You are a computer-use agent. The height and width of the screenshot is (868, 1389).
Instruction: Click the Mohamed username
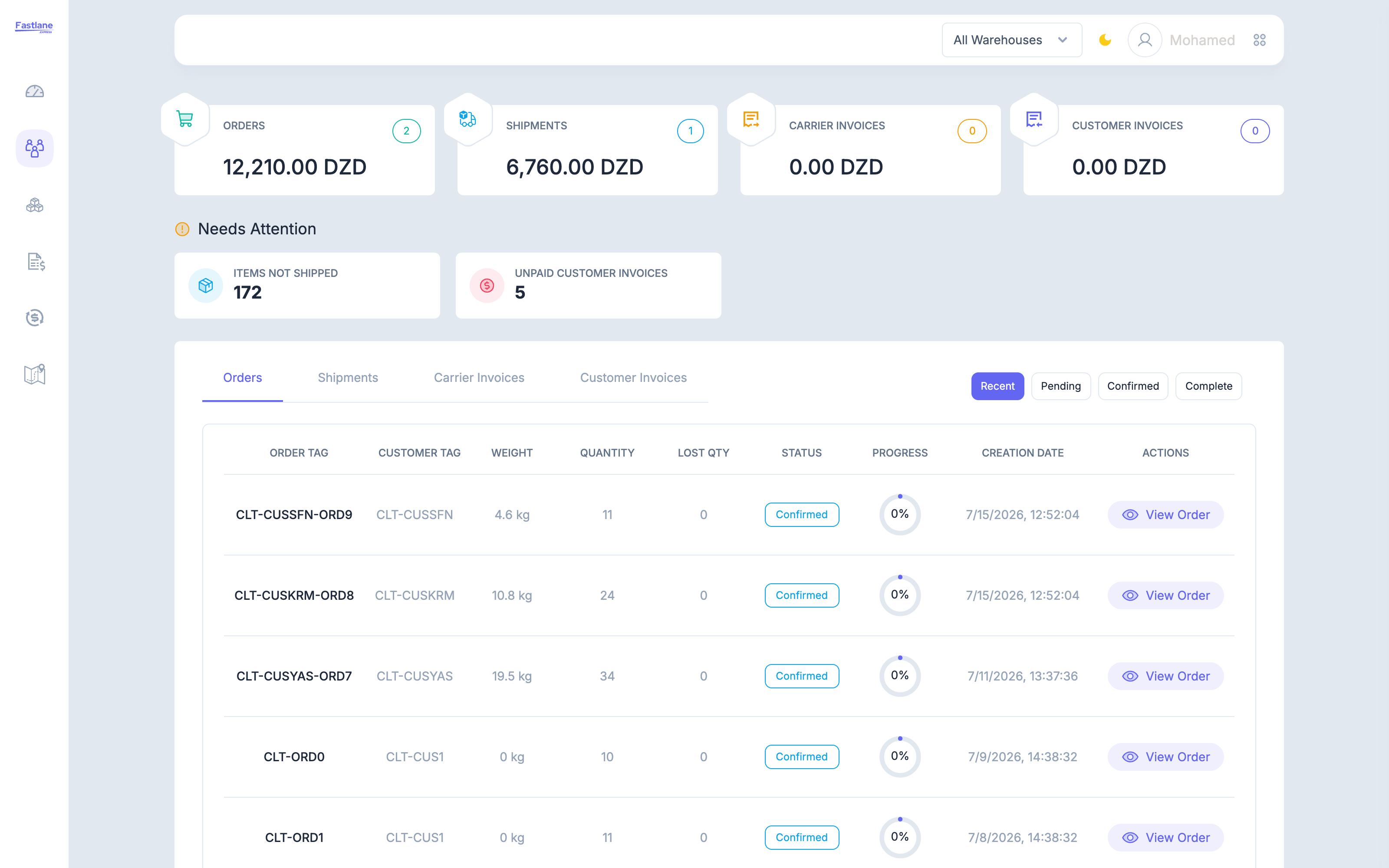[1202, 40]
